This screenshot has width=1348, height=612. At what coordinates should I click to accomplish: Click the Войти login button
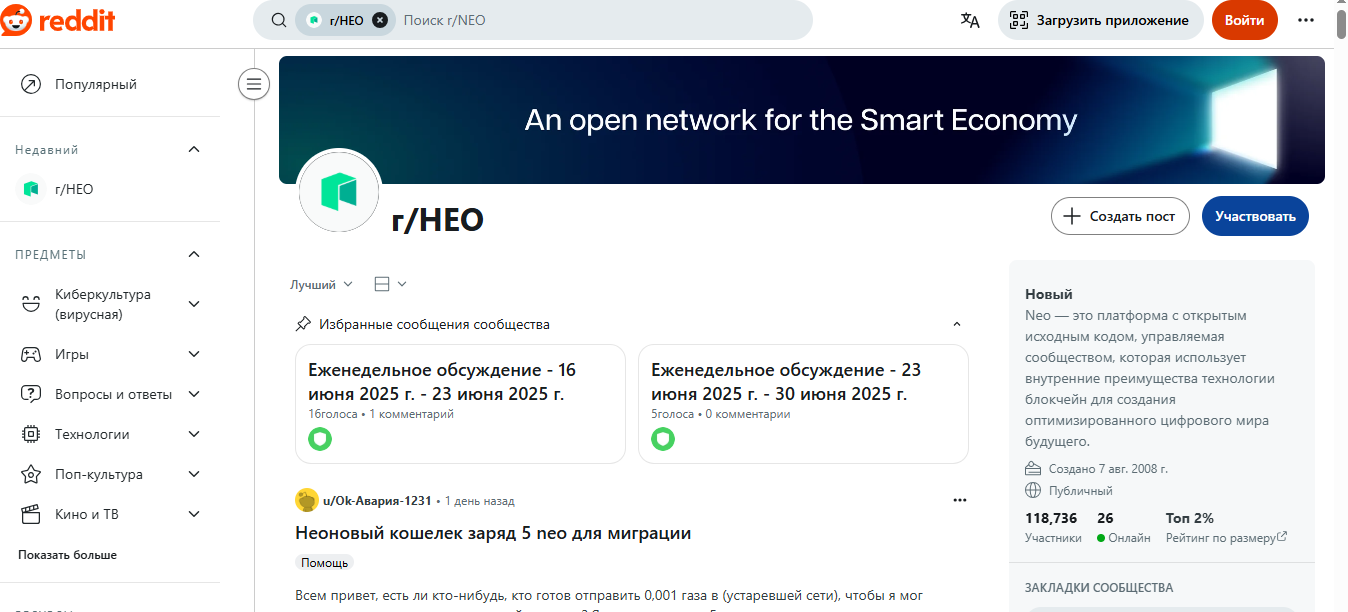[1245, 20]
